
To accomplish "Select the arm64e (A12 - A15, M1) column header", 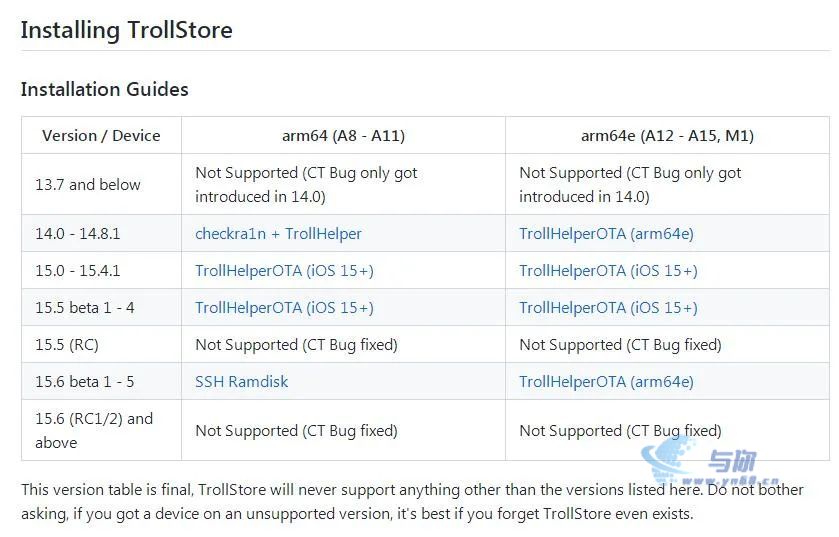I will click(667, 135).
